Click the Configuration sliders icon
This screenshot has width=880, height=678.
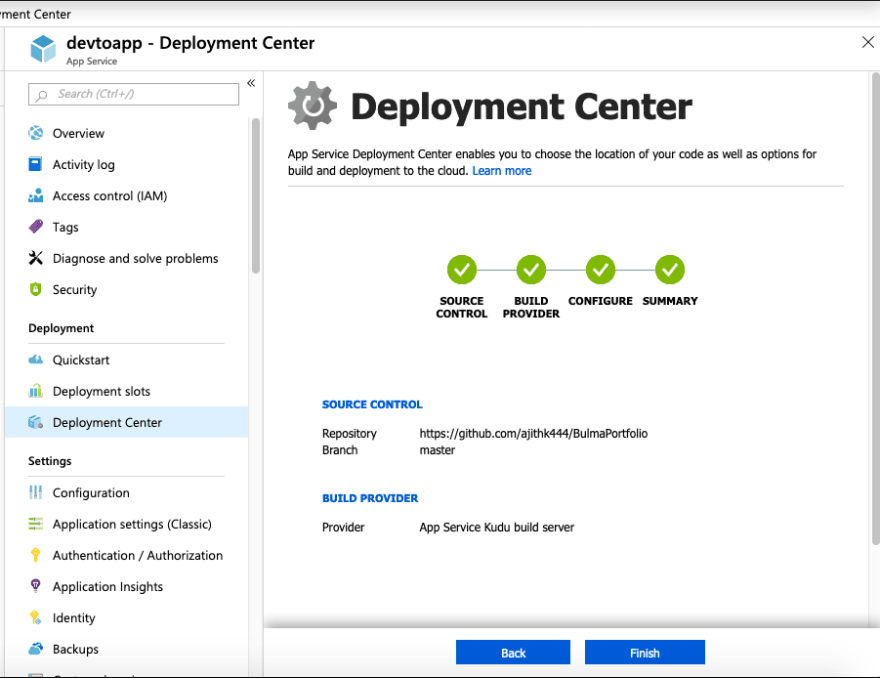(x=35, y=492)
